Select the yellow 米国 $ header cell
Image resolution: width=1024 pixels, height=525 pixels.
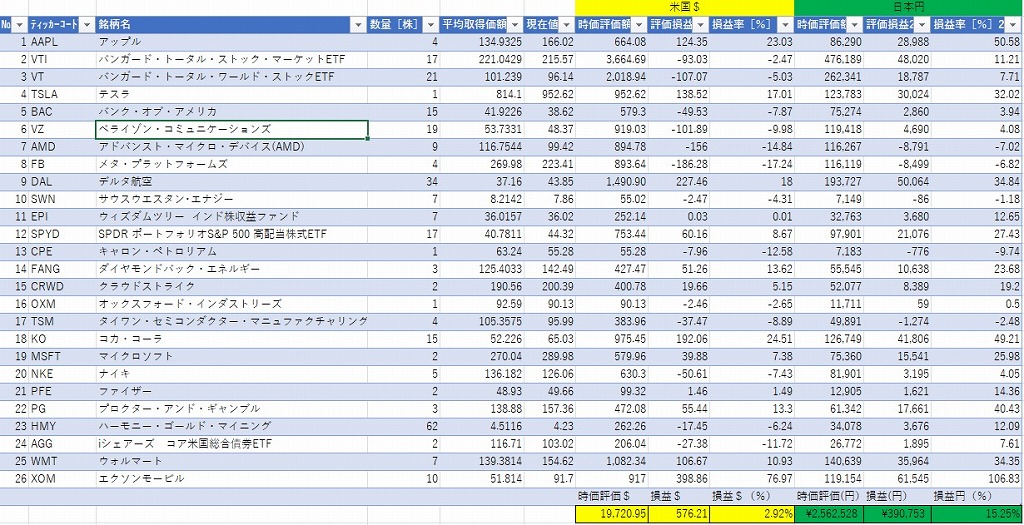click(684, 7)
